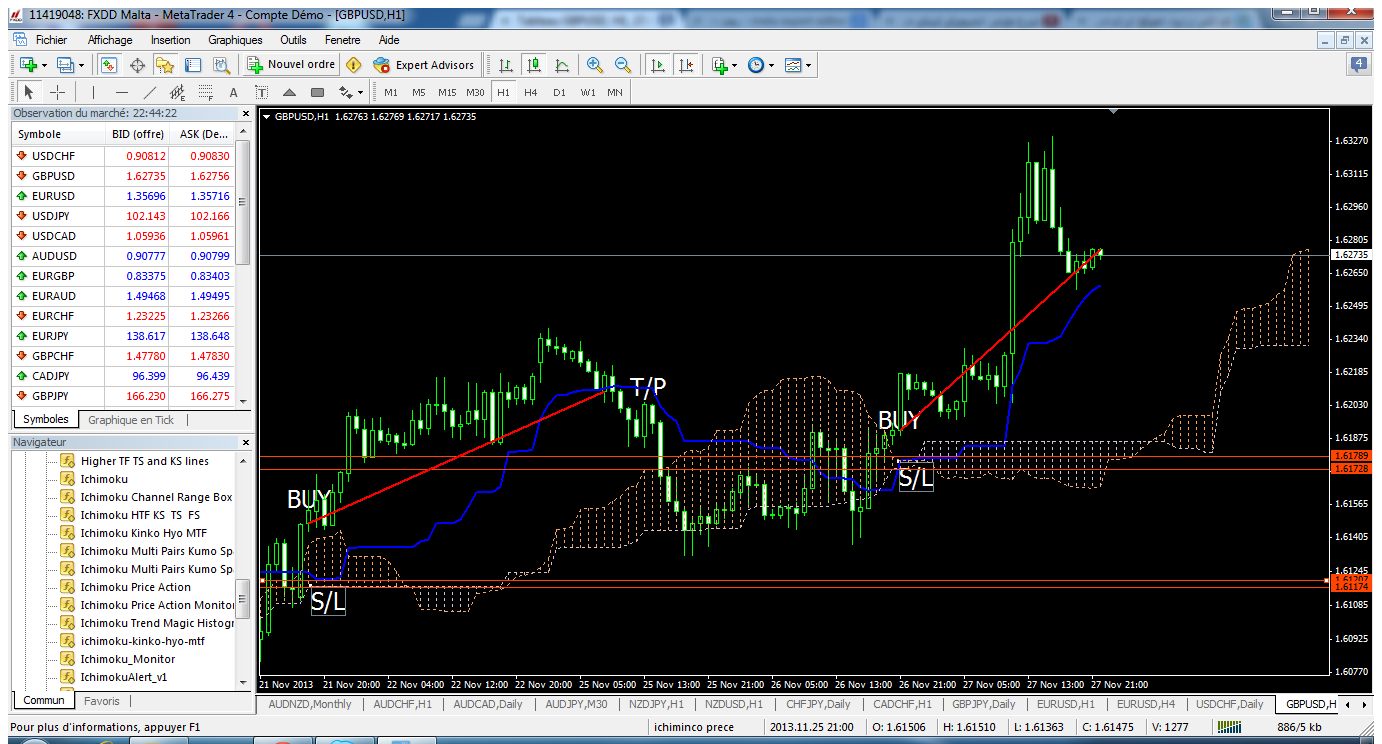Click the new chart icon

point(28,65)
